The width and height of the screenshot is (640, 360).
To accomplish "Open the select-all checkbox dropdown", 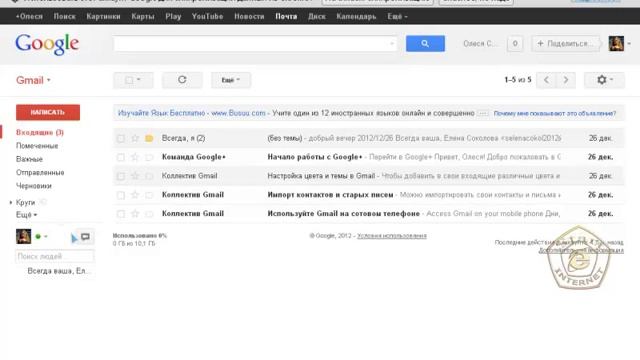I will [133, 80].
